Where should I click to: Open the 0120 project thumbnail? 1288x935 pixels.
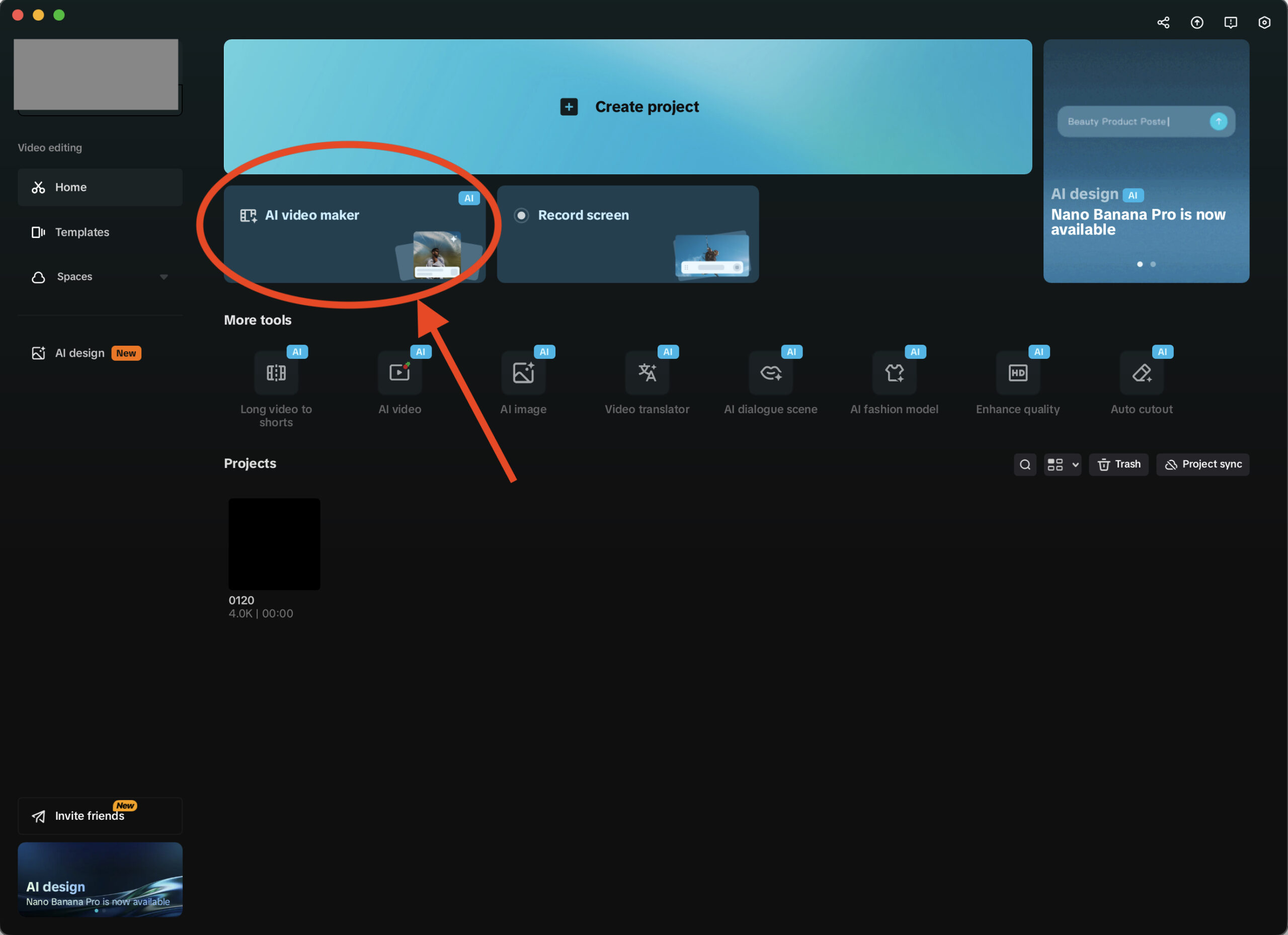tap(274, 543)
